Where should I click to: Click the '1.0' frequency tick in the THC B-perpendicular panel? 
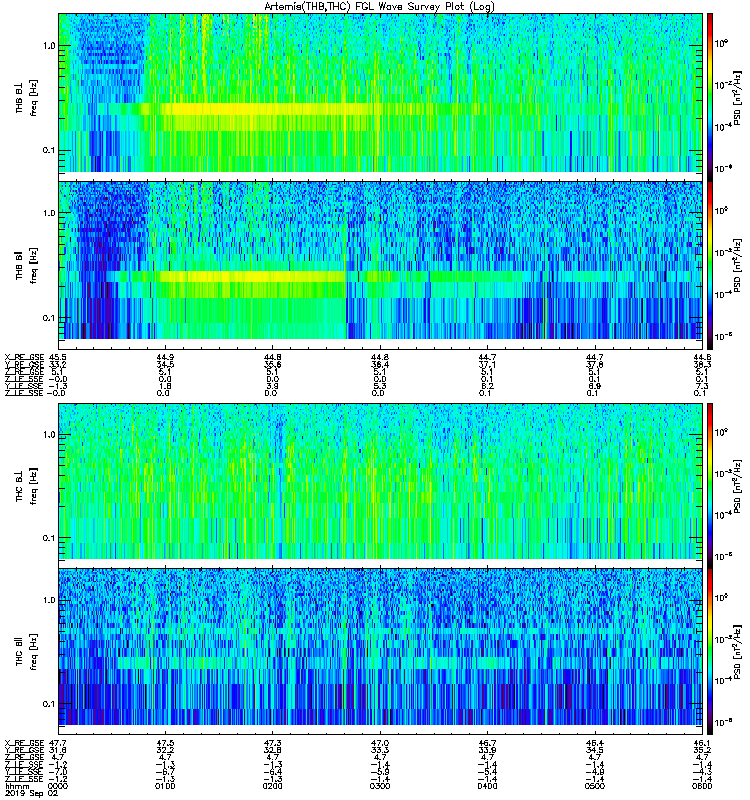click(48, 435)
